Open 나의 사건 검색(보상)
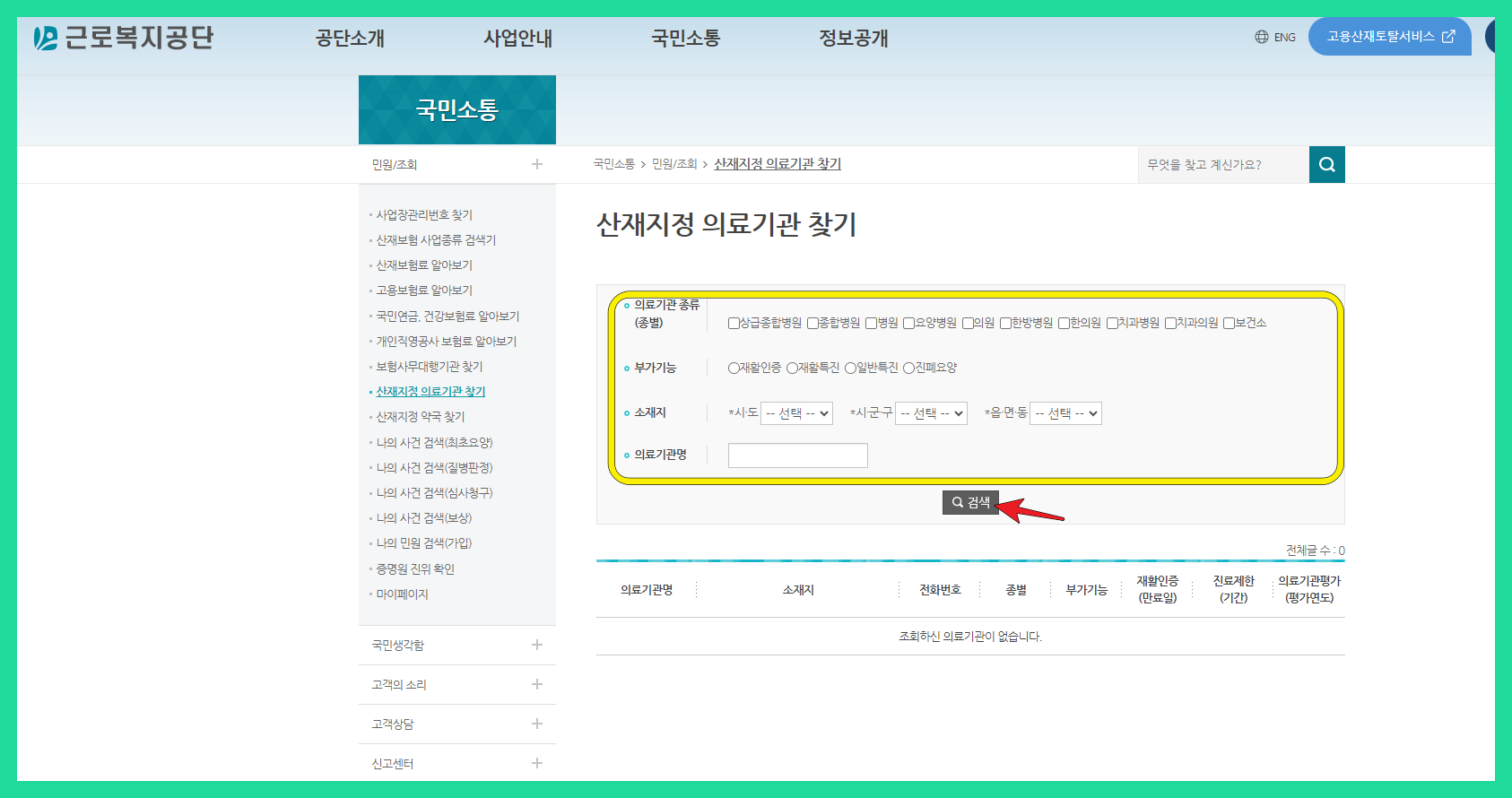Screen dimensions: 1512x798 [x=424, y=518]
